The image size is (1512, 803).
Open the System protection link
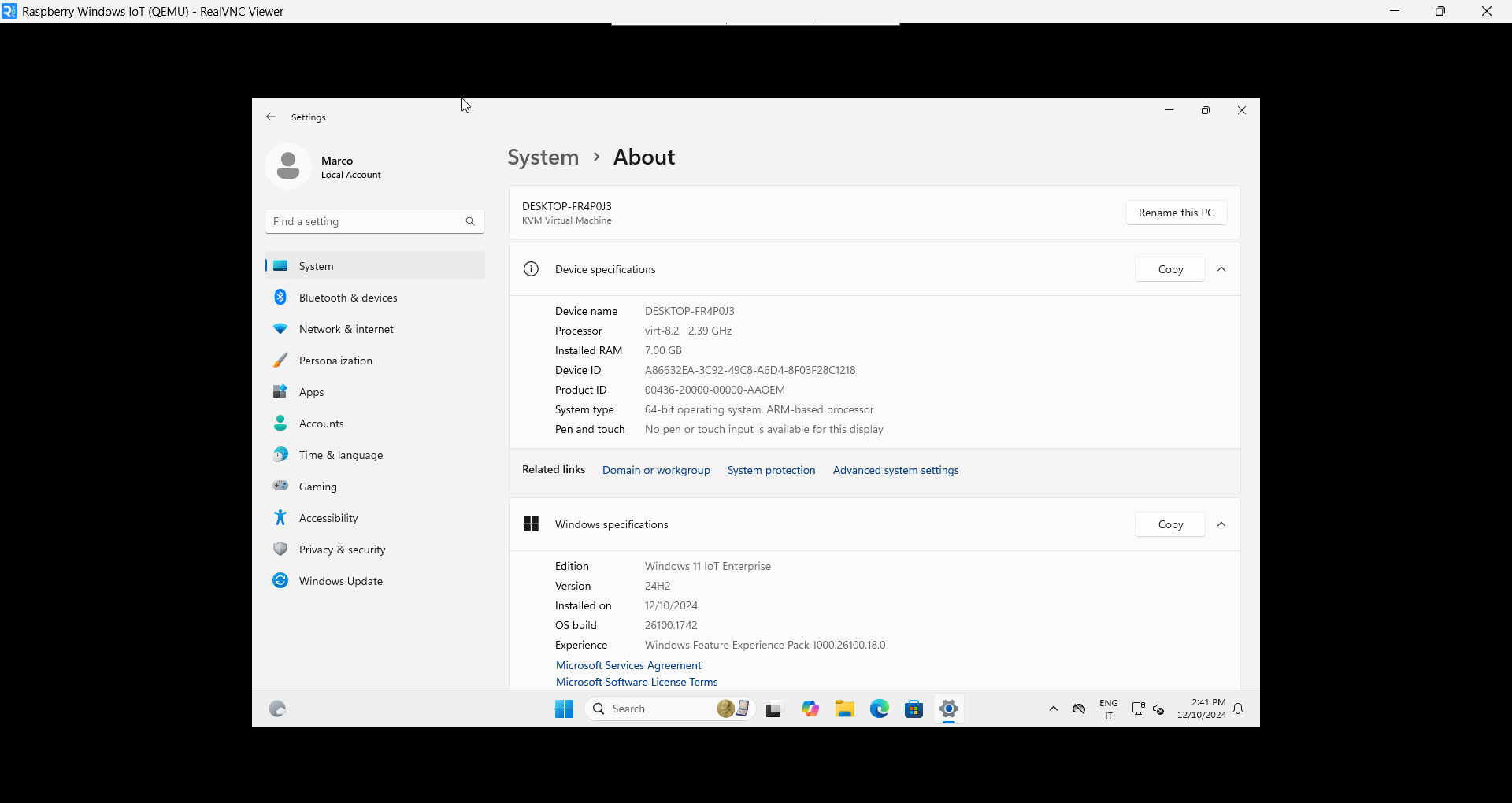click(x=772, y=470)
